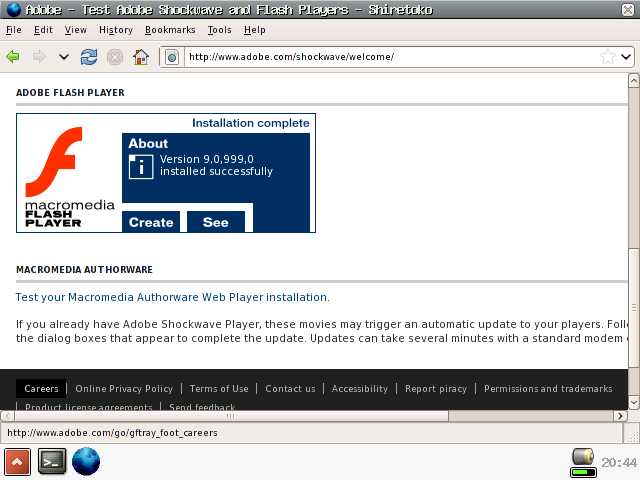Click the site identity icon beside the URL
This screenshot has height=480, width=640.
(172, 57)
